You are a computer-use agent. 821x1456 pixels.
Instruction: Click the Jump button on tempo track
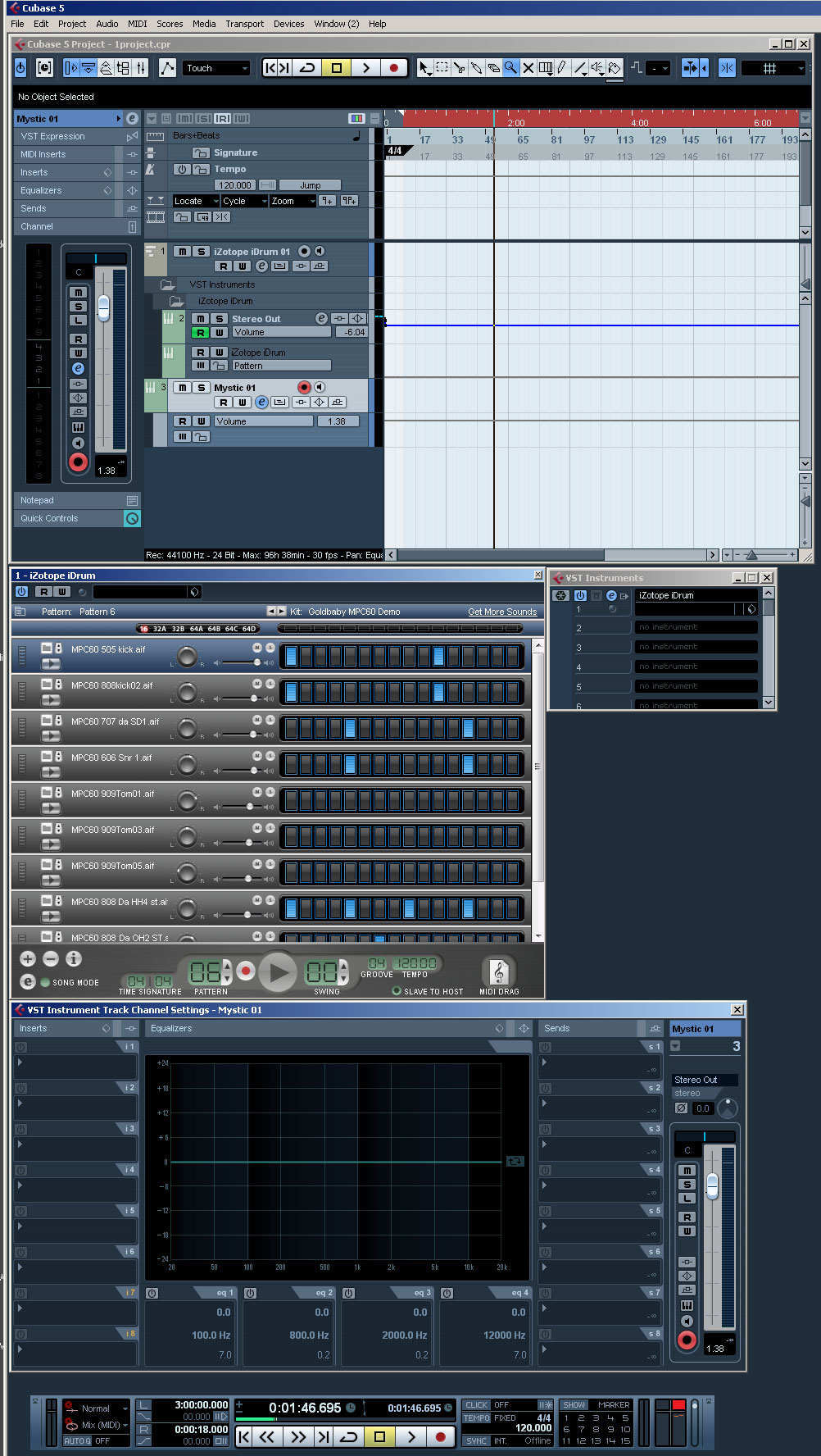tap(311, 185)
